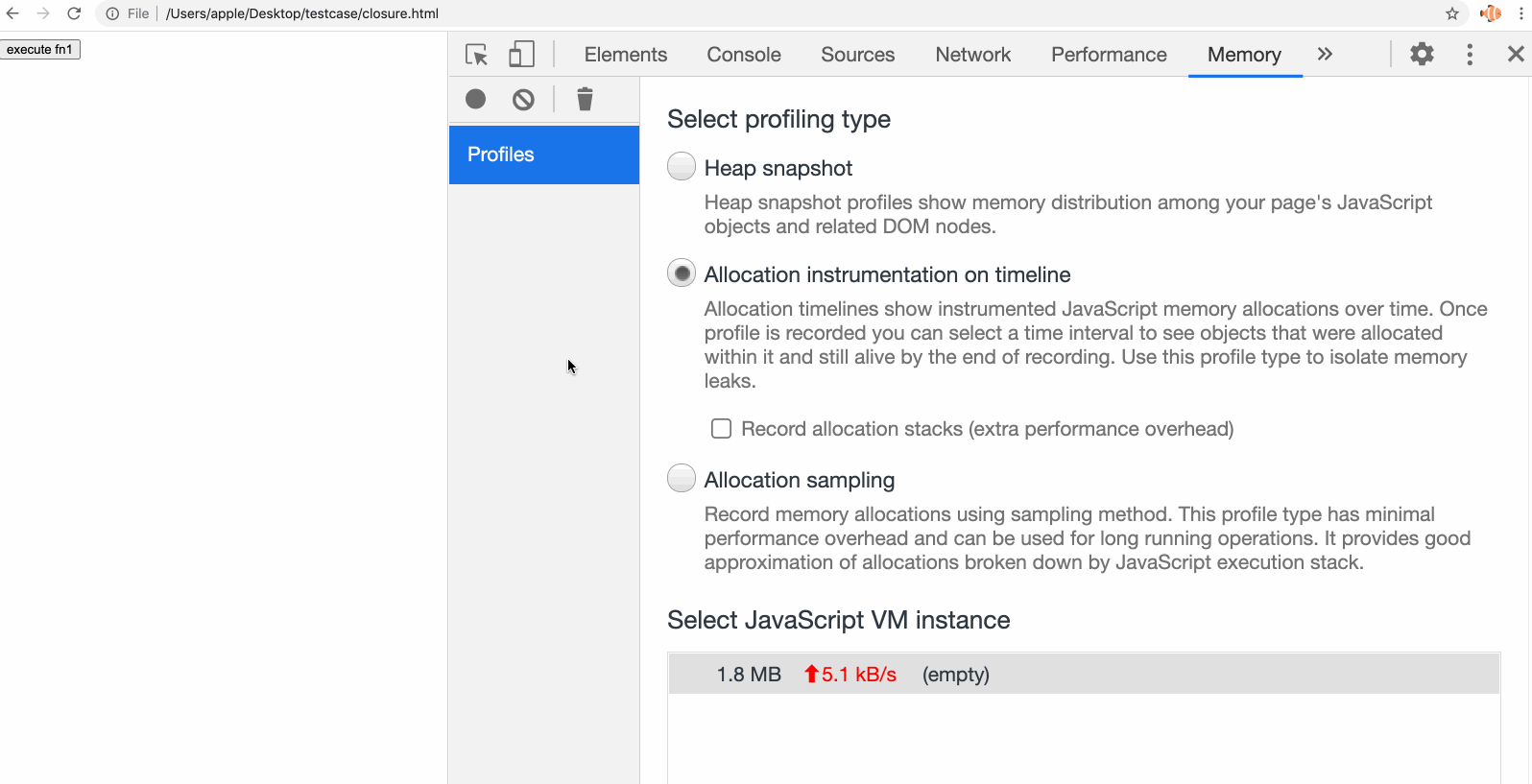The height and width of the screenshot is (784, 1532).
Task: Click the clear all profiles icon
Action: (x=523, y=99)
